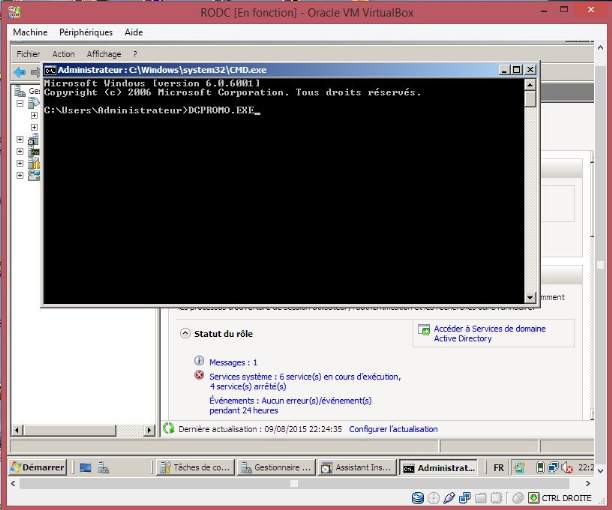
Task: Expand the last collapsed node in tree
Action: [x=19, y=175]
